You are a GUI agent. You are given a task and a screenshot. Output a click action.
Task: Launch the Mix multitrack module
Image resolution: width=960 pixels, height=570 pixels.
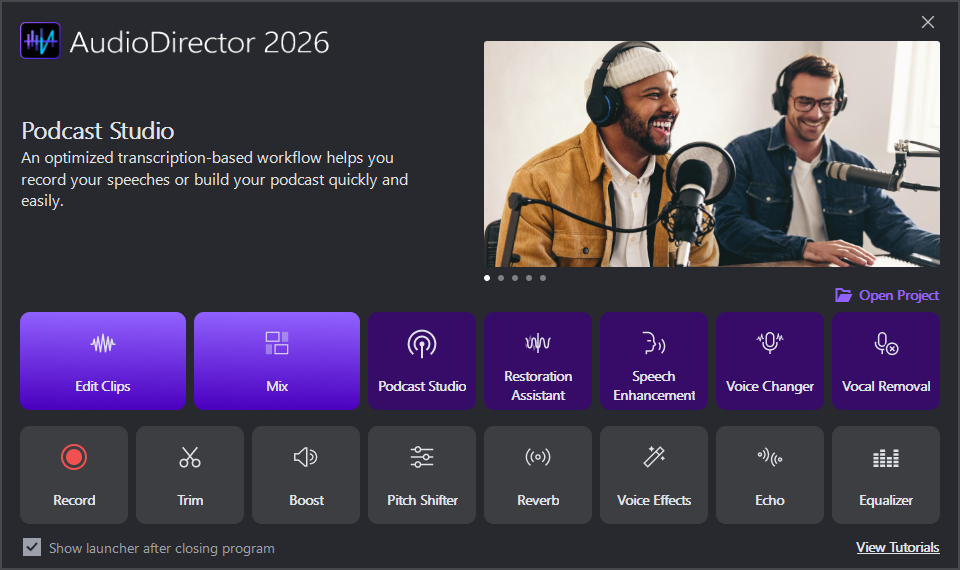point(277,361)
